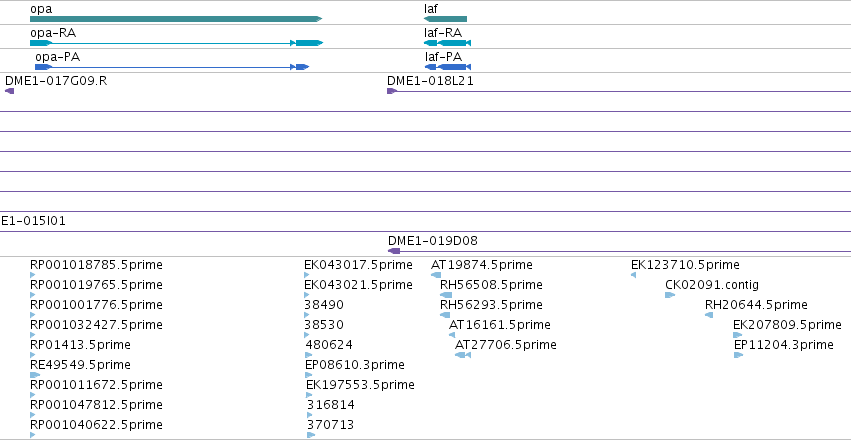Select the DME1-018L21 feature start arrow
The height and width of the screenshot is (440, 851).
[x=392, y=91]
